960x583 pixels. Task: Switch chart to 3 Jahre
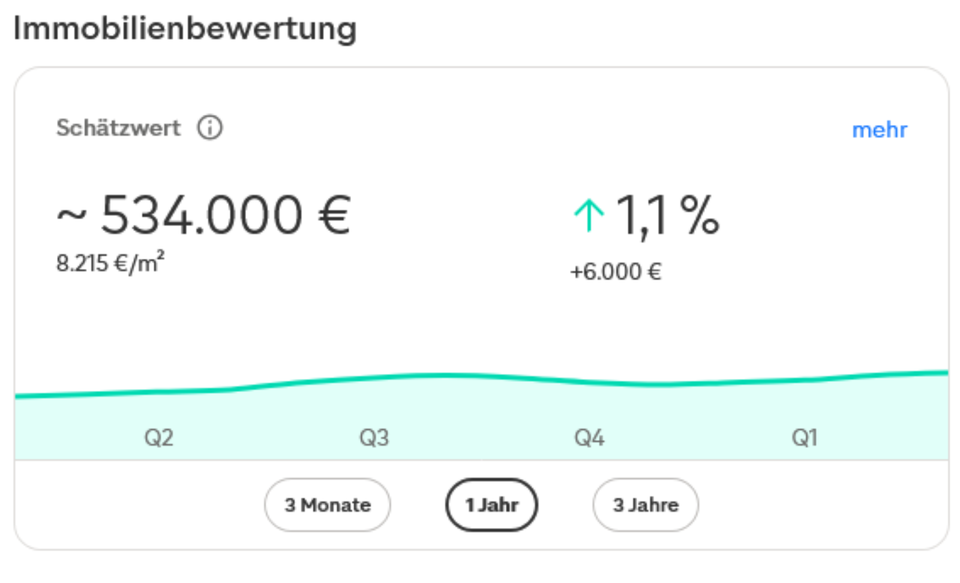click(x=645, y=505)
